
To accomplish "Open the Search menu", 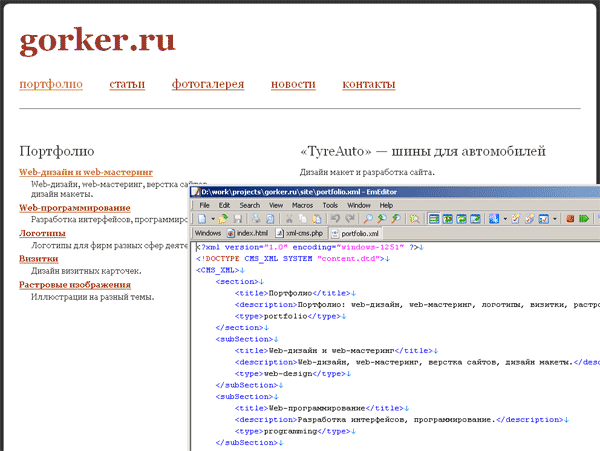I will (249, 205).
